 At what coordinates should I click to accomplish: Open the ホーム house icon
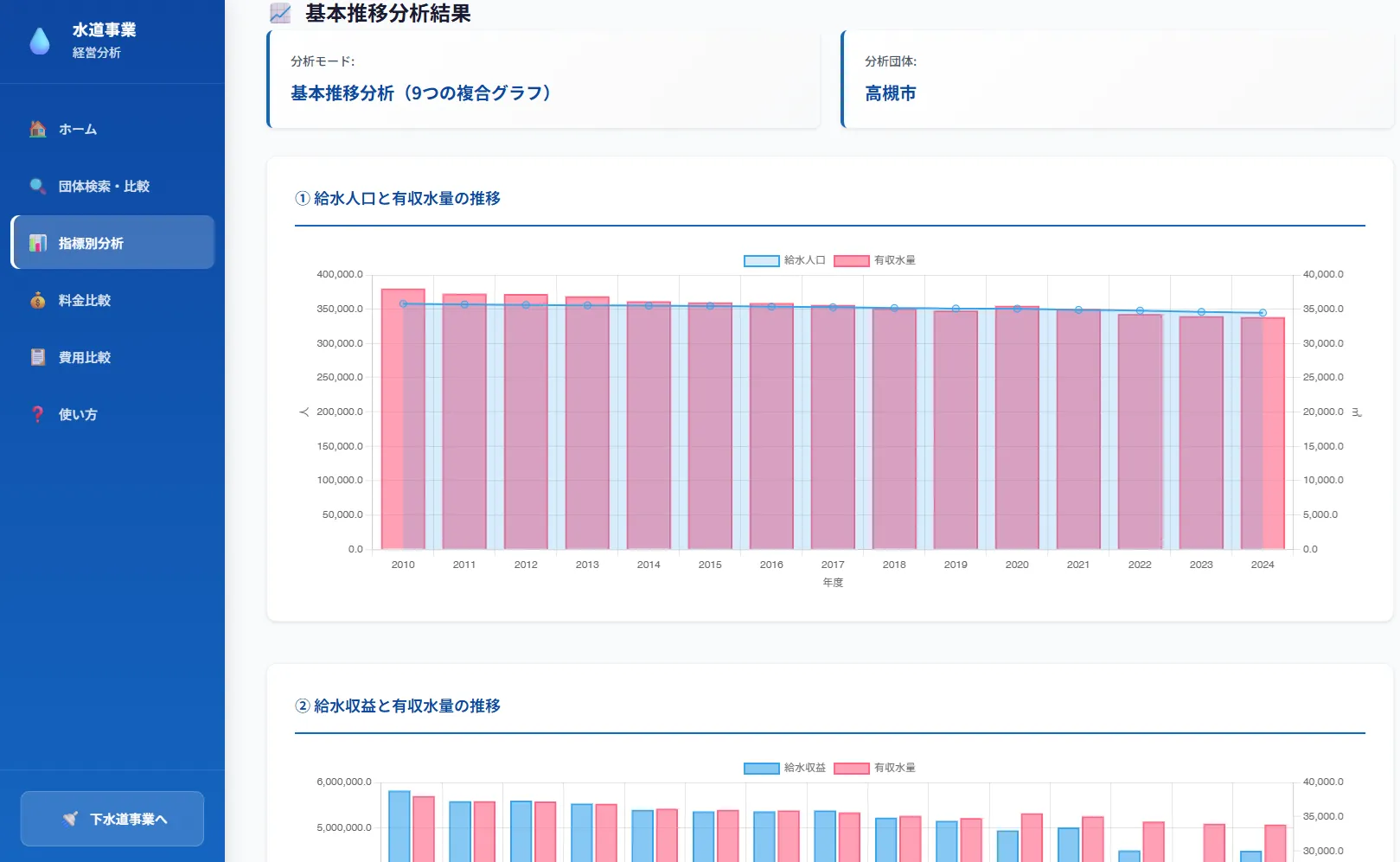coord(38,129)
